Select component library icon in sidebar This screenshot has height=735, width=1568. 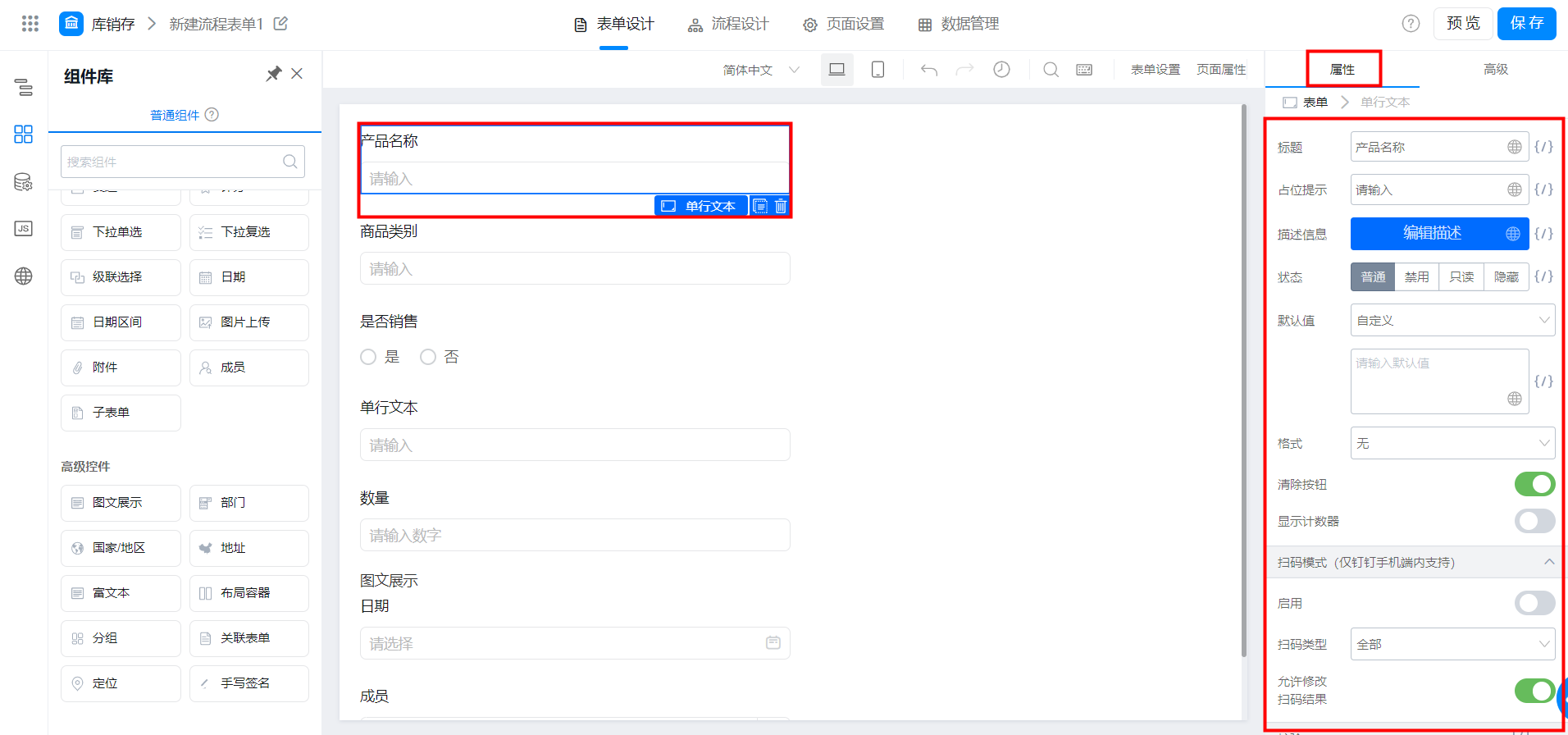click(x=24, y=134)
